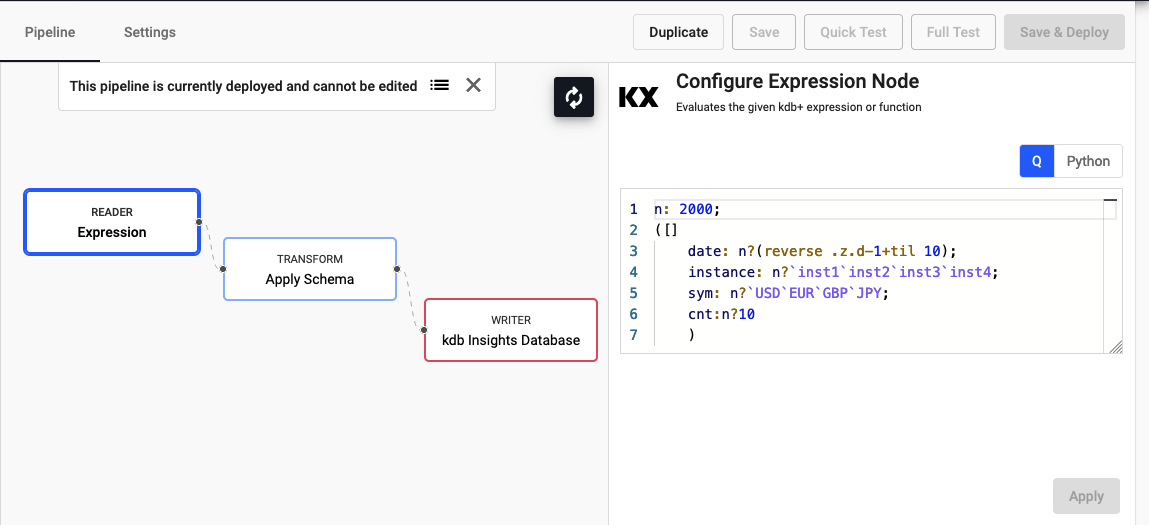
Task: Click line number 2 in editor
Action: pyautogui.click(x=634, y=230)
